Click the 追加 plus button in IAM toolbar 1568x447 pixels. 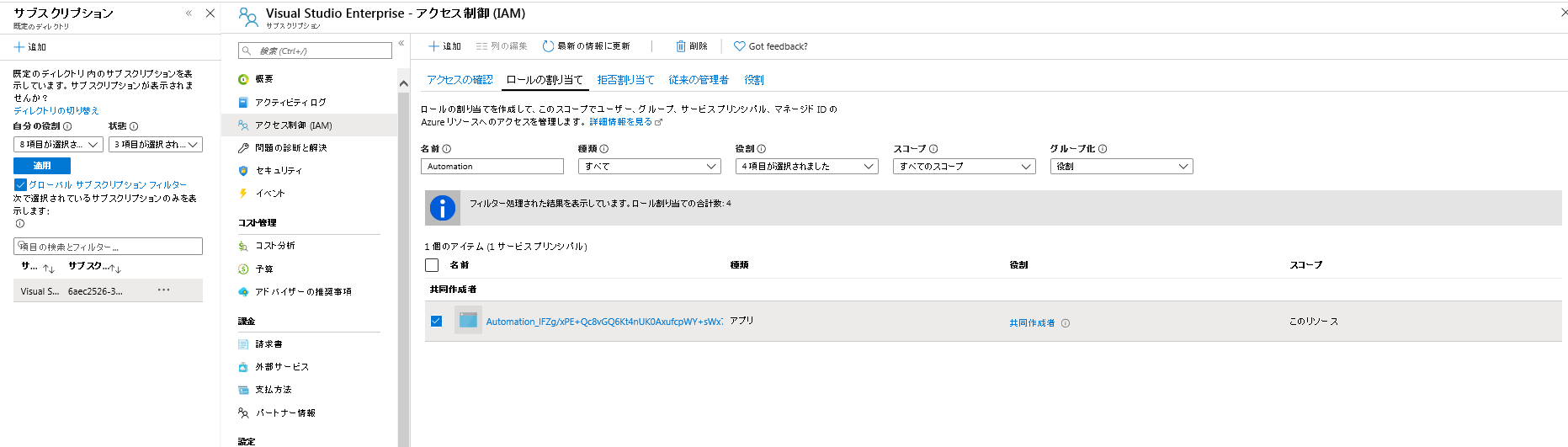coord(444,46)
